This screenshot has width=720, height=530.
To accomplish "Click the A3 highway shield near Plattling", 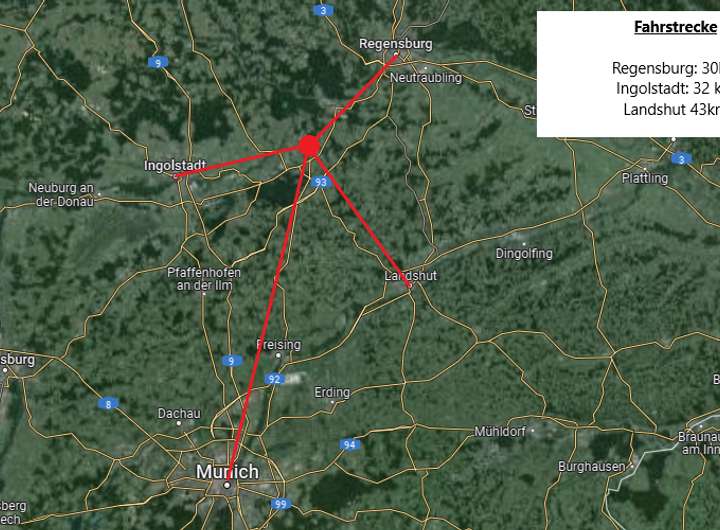I will coord(681,159).
